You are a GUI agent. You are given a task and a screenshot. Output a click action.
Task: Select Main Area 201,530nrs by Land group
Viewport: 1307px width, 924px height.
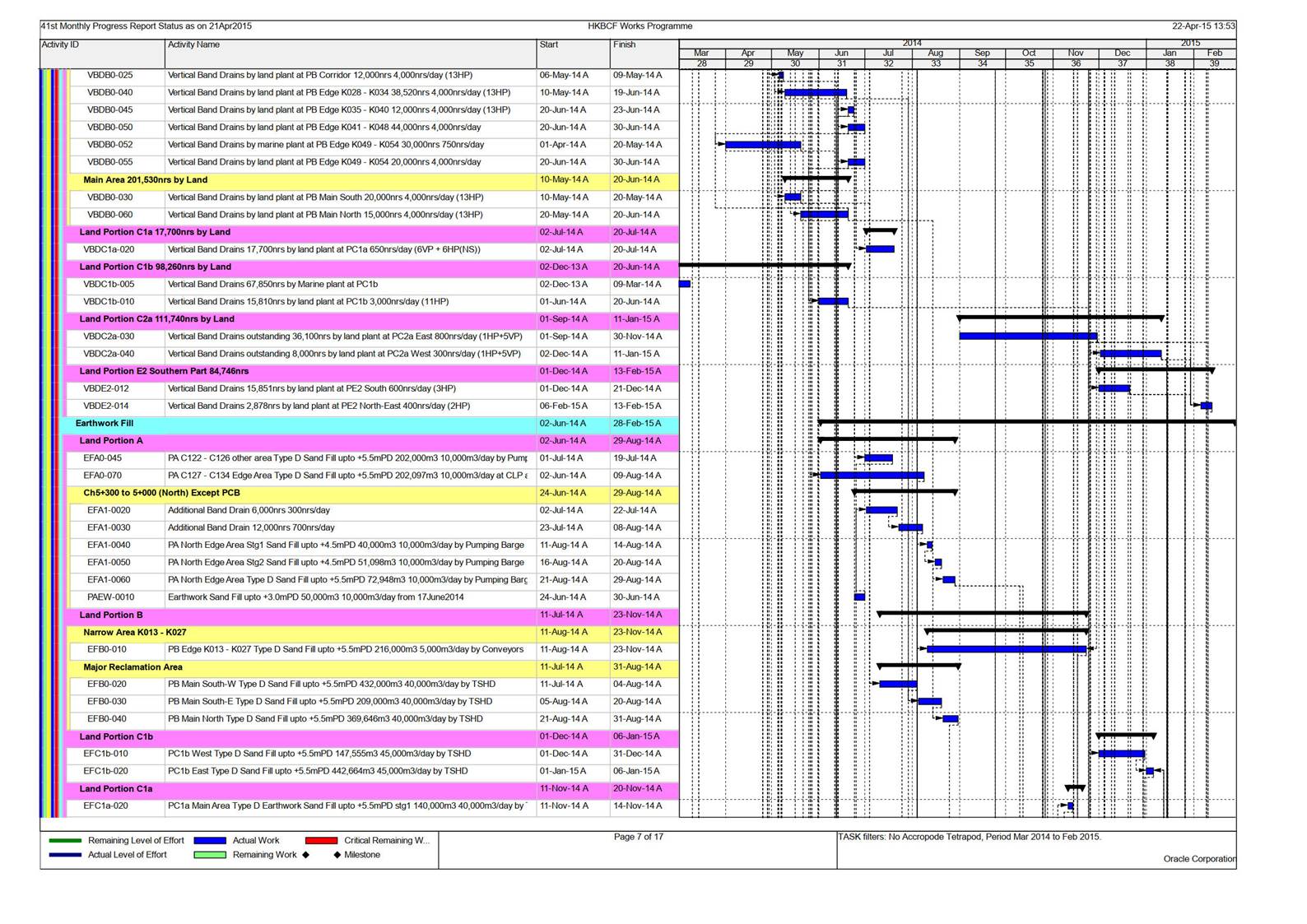(374, 180)
